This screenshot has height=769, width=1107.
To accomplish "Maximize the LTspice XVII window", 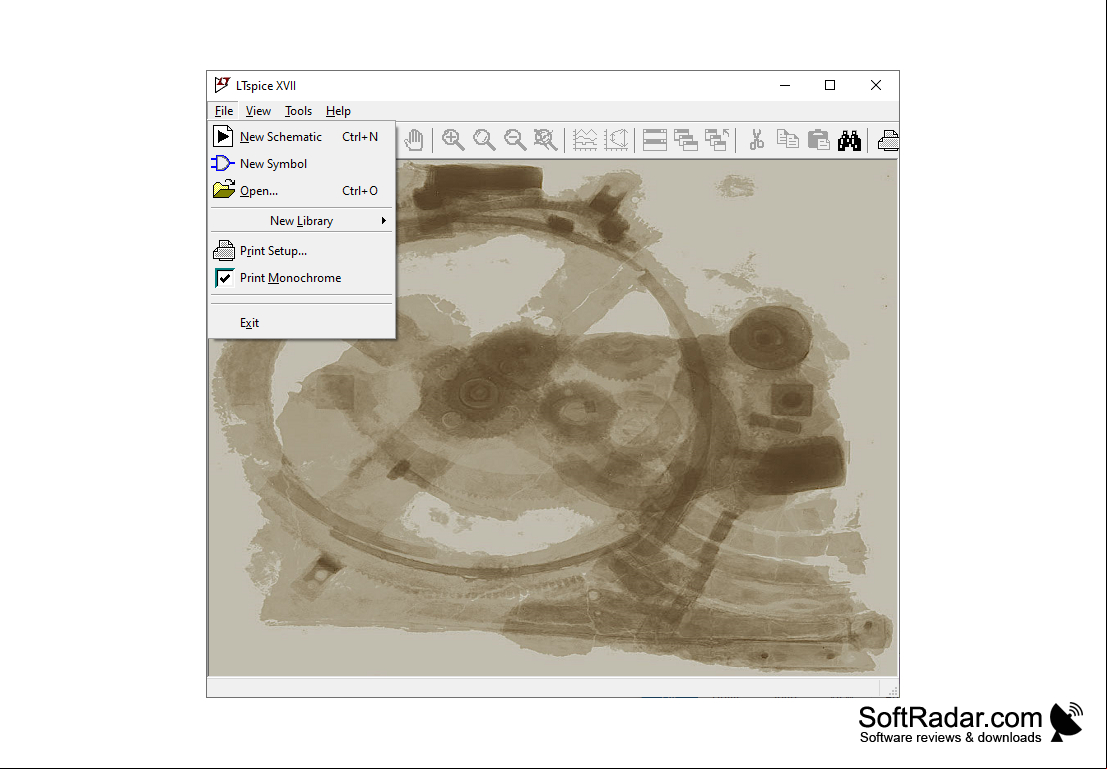I will 830,85.
